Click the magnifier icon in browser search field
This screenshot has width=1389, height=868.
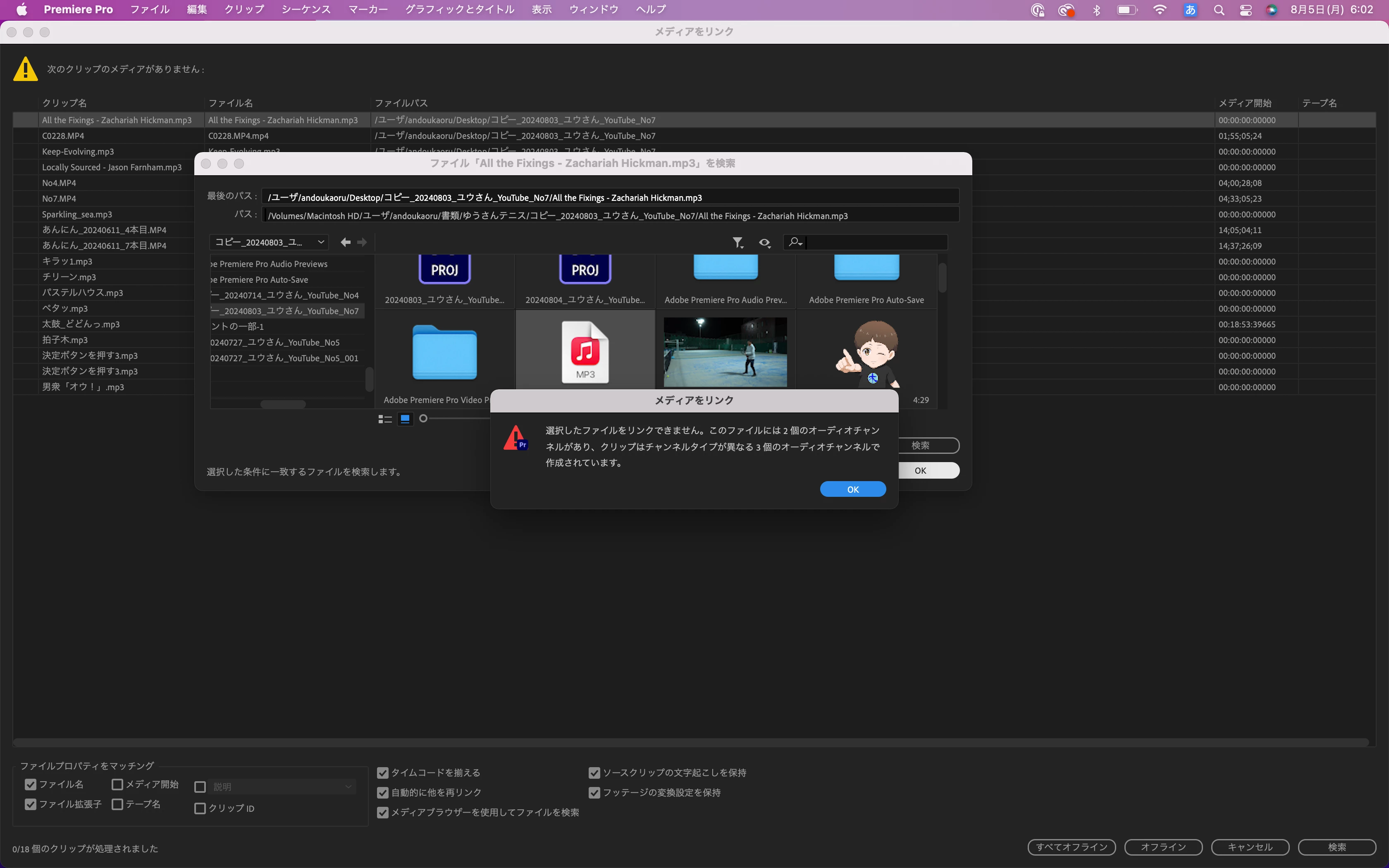coord(795,242)
